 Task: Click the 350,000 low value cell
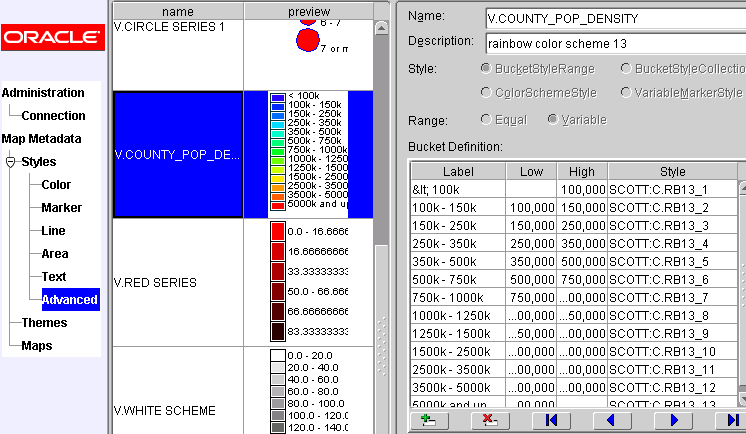531,262
